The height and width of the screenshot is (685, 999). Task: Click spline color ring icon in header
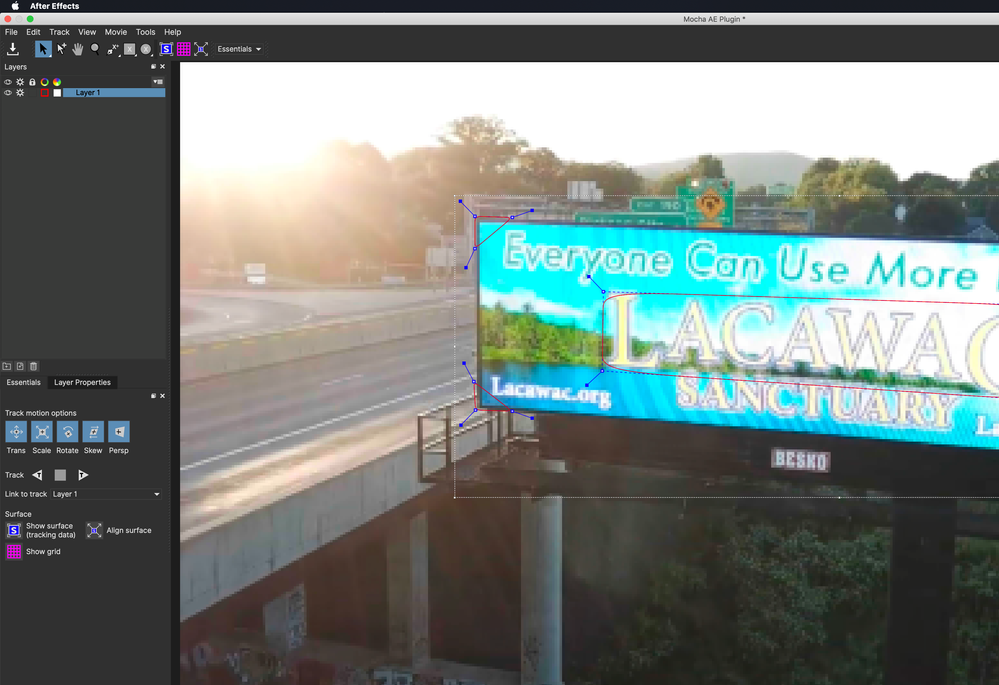[x=45, y=82]
